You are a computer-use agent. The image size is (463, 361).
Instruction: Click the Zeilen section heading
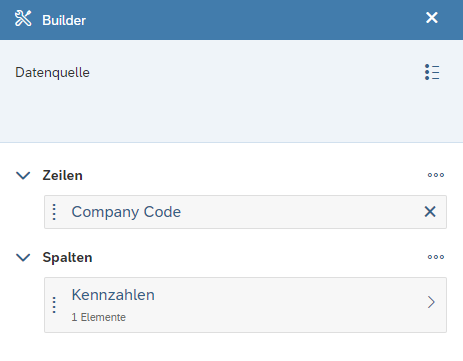[x=62, y=175]
